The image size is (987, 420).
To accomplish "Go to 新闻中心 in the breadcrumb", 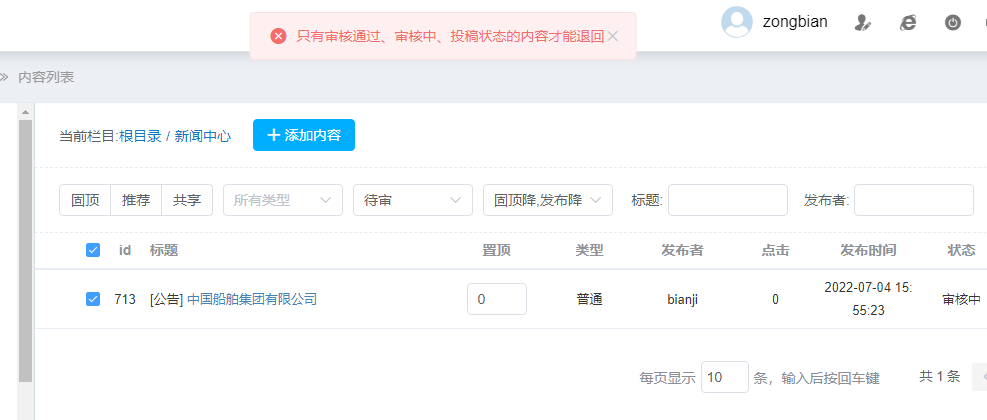I will tap(203, 136).
